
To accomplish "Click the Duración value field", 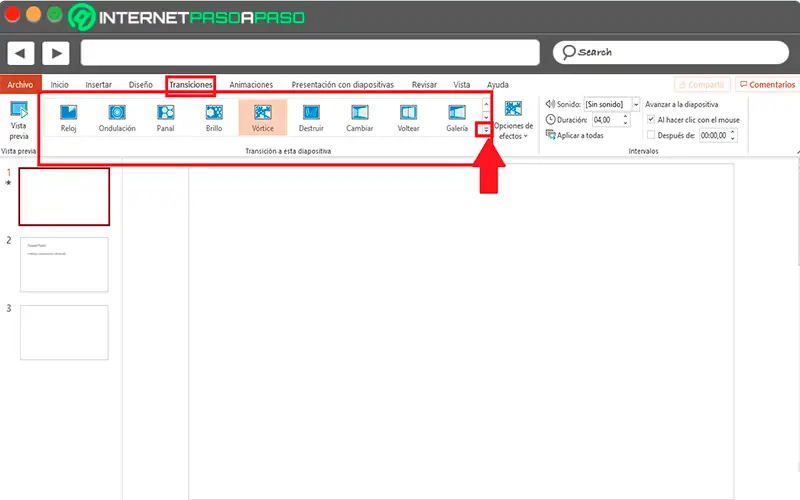I will (x=607, y=120).
